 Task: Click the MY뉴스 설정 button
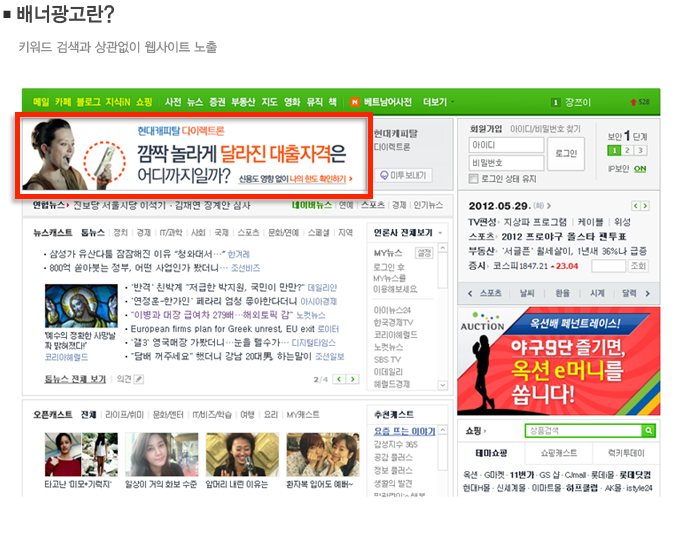[x=424, y=253]
